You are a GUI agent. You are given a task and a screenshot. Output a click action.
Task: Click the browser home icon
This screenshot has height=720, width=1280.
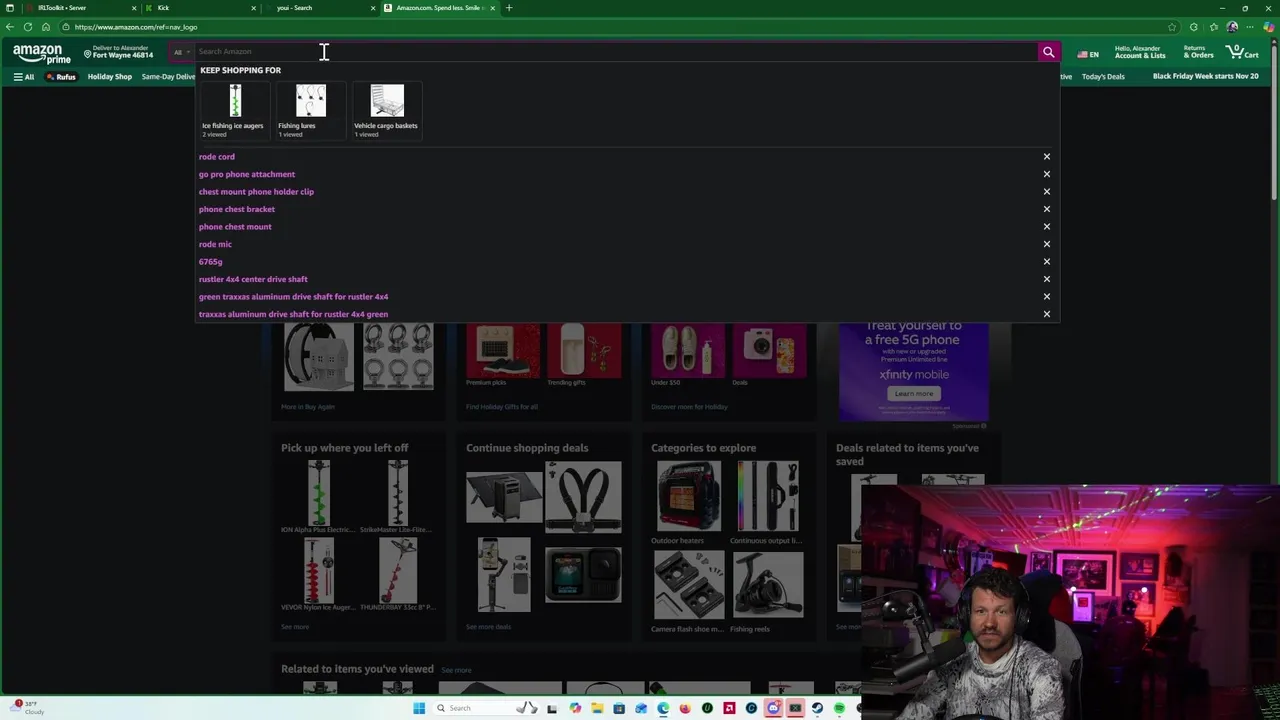point(45,27)
